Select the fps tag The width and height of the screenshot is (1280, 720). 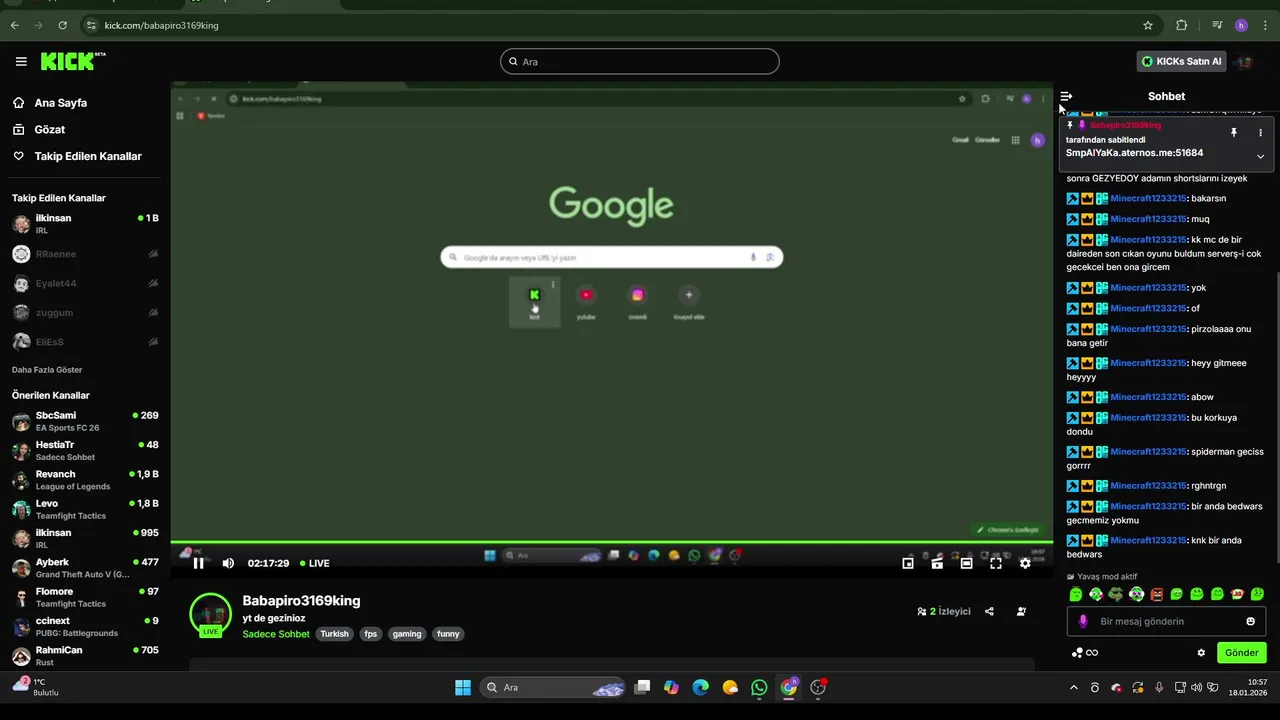[x=370, y=634]
